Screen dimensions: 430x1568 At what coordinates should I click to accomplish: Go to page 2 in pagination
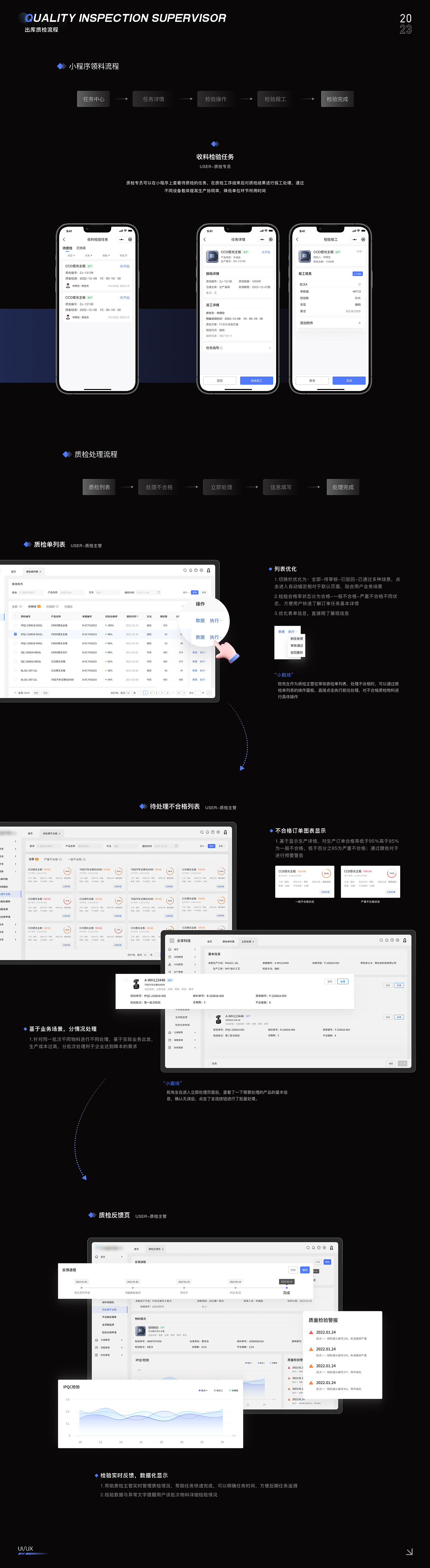coord(151,693)
